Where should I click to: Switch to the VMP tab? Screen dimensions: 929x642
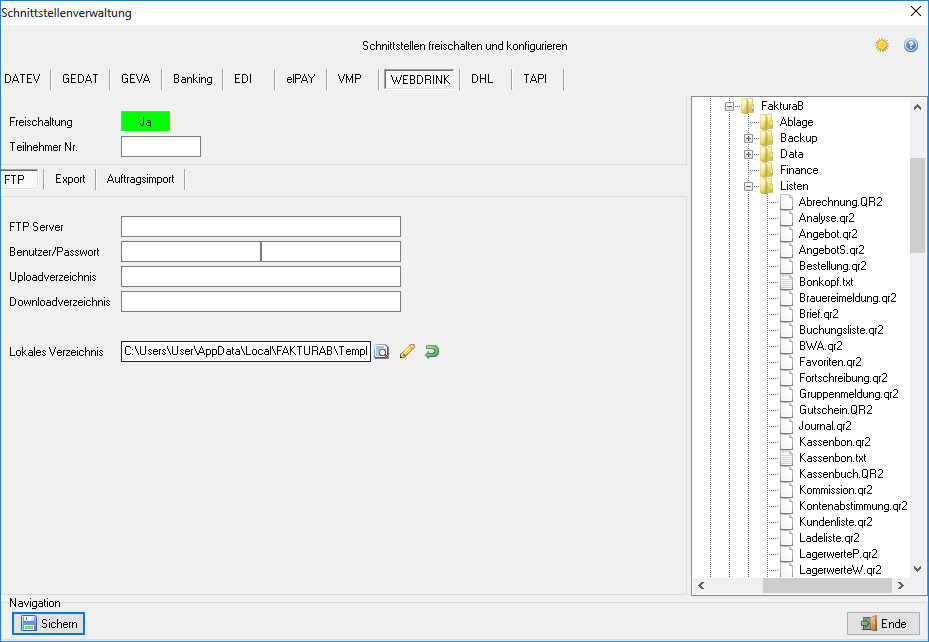[350, 79]
